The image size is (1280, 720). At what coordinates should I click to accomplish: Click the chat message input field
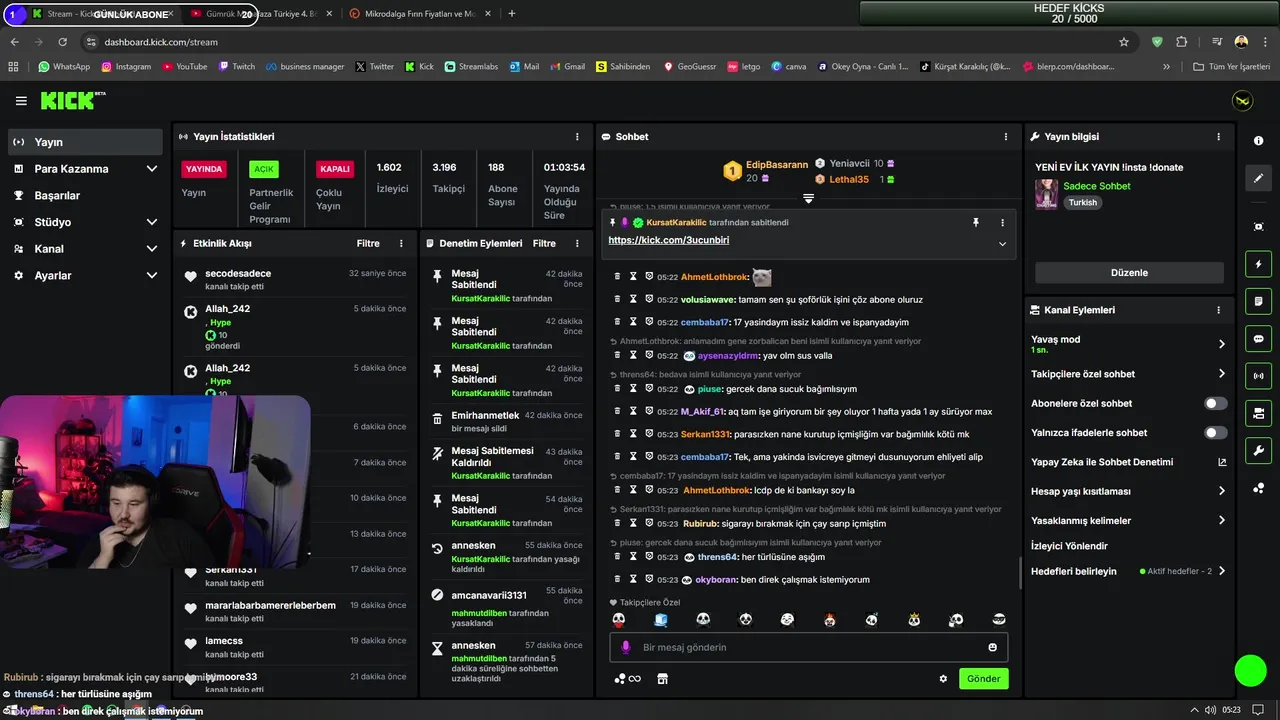[809, 647]
